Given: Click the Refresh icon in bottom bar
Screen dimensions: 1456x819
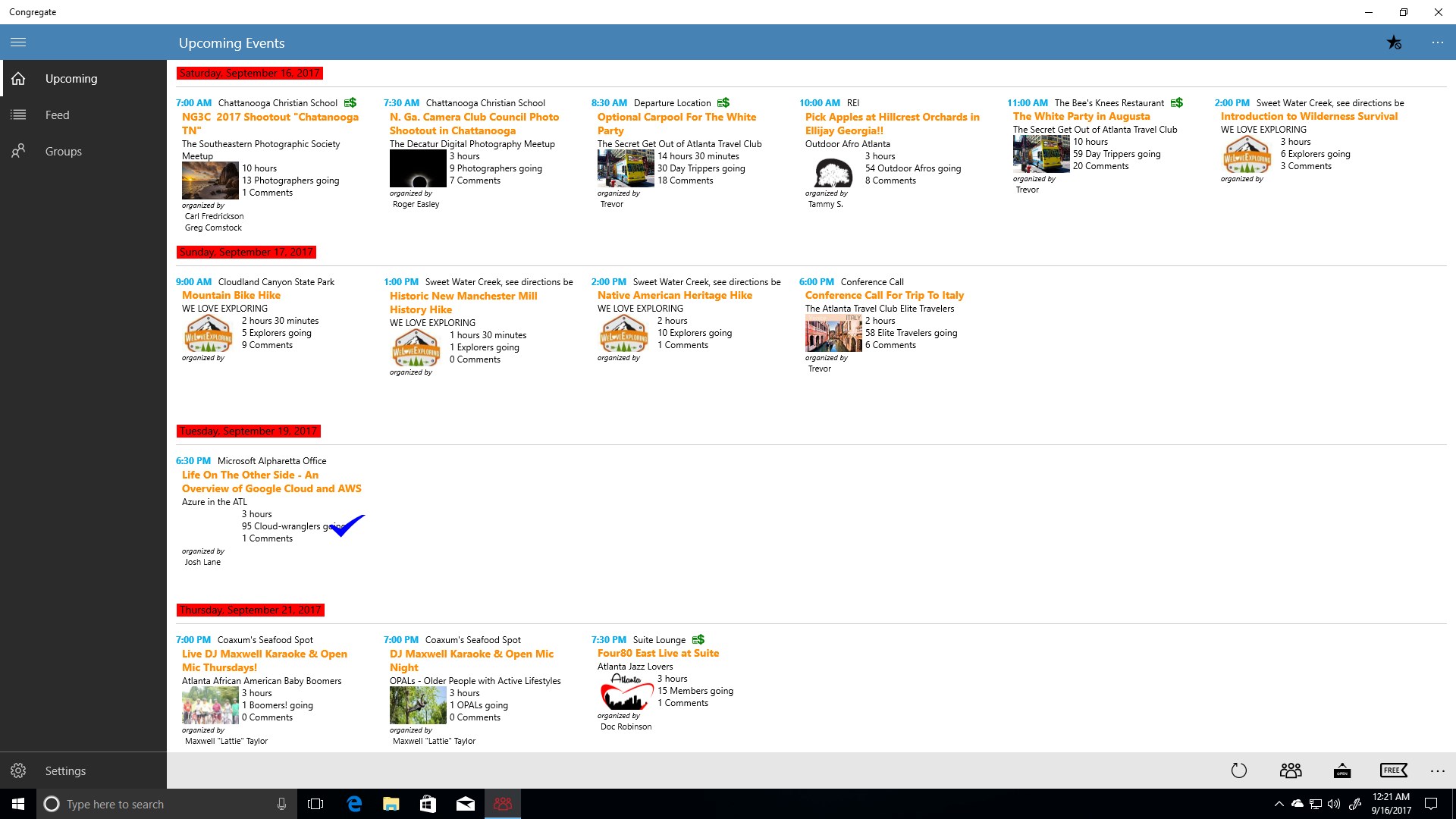Looking at the screenshot, I should click(1238, 770).
